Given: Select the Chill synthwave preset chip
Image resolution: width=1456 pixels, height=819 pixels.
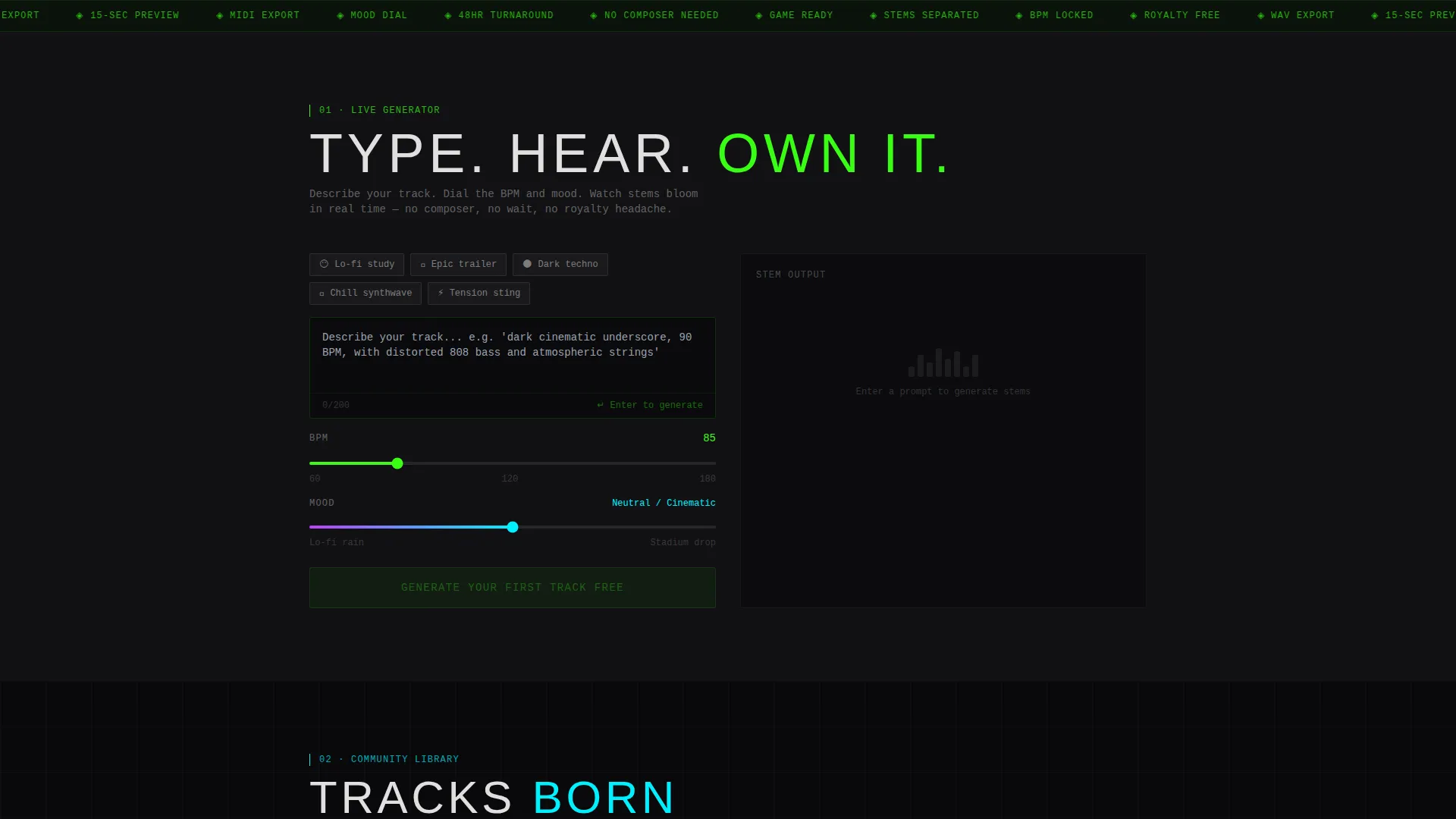Looking at the screenshot, I should click(x=365, y=293).
